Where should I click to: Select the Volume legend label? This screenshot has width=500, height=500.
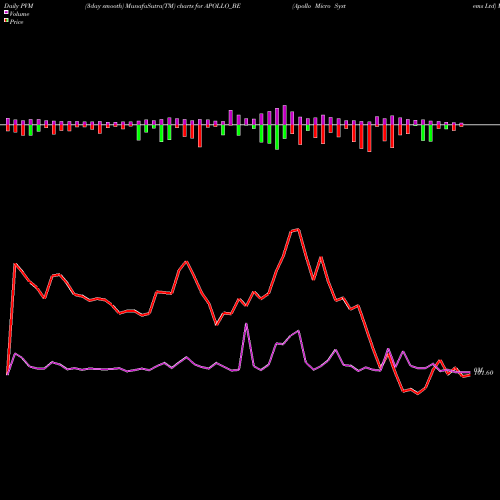(19, 14)
